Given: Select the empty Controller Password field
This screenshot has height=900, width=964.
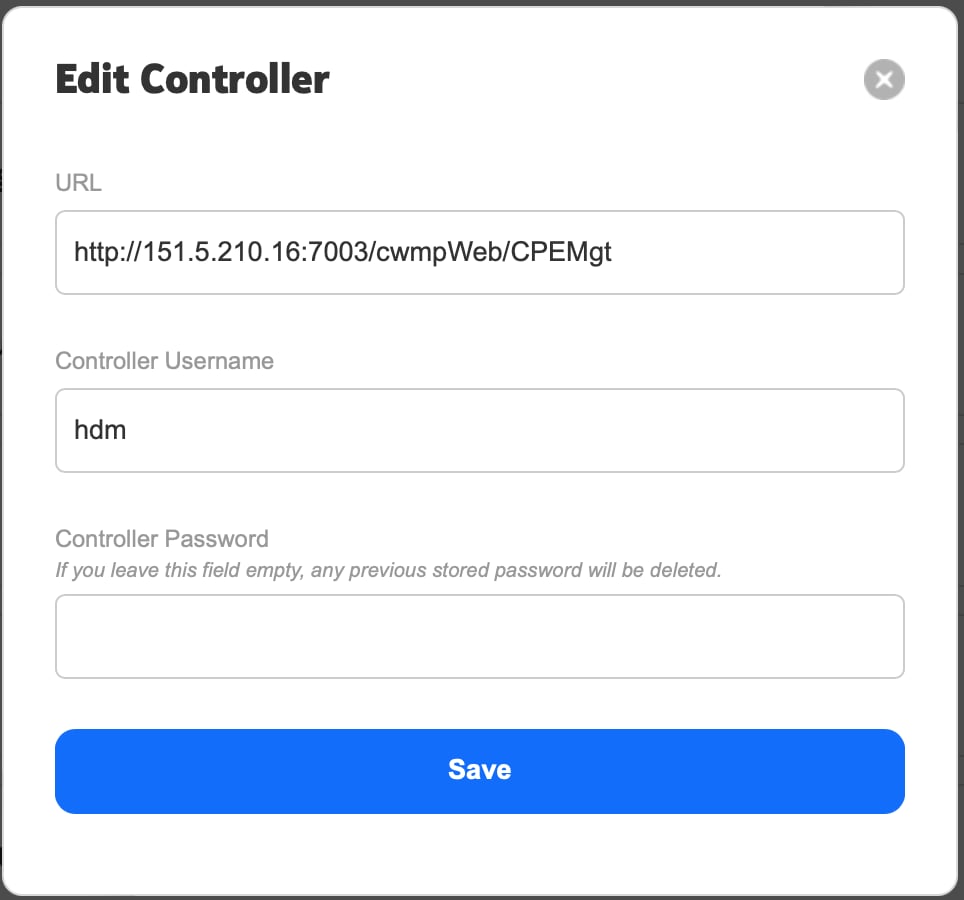Looking at the screenshot, I should click(480, 637).
